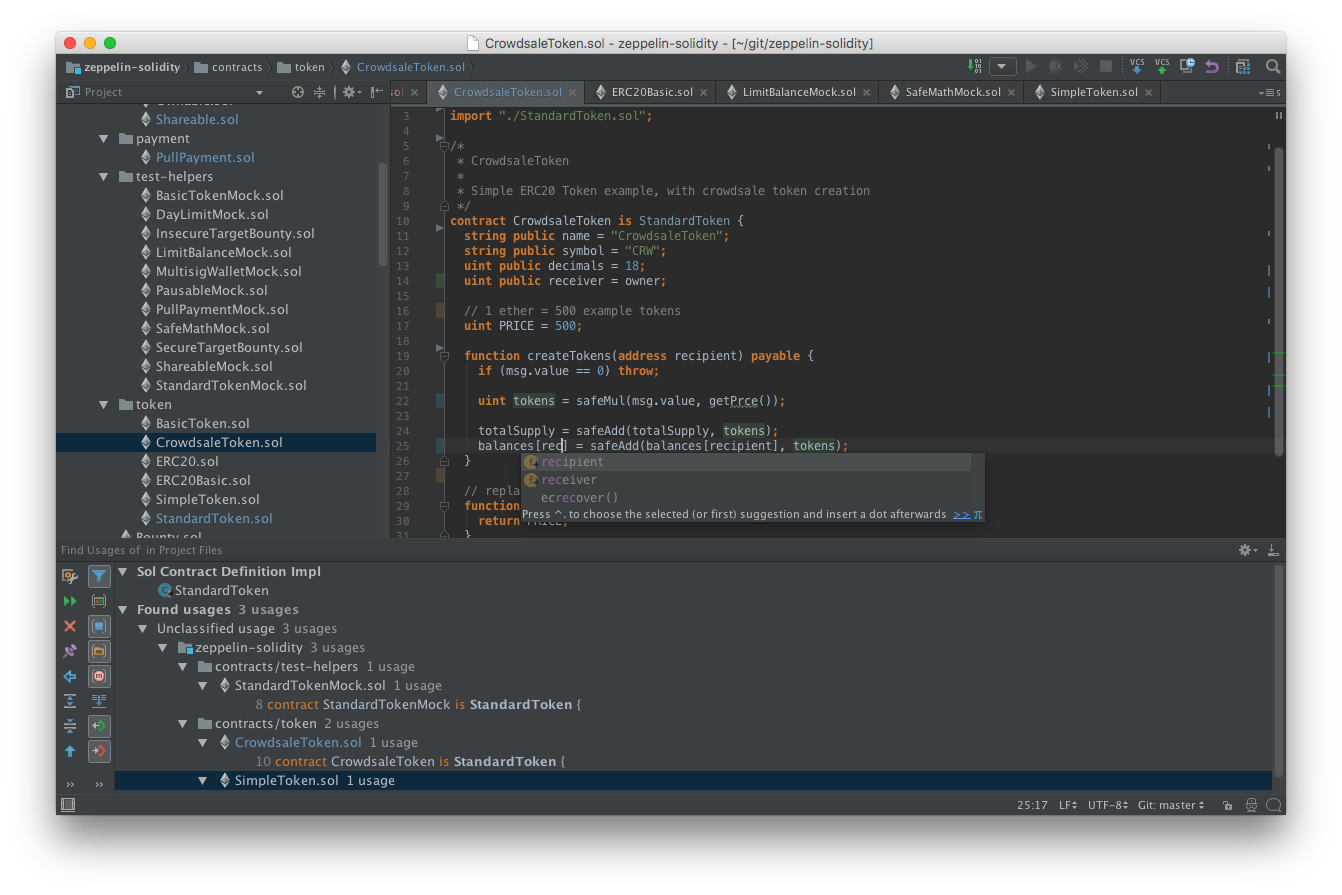This screenshot has height=895, width=1342.
Task: Toggle Group by Package folder button
Action: [99, 651]
